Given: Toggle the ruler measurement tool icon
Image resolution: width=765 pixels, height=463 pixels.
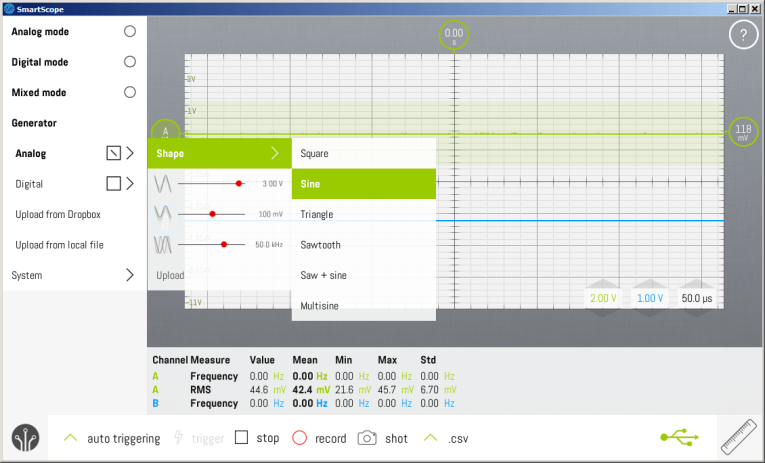Looking at the screenshot, I should (x=739, y=438).
